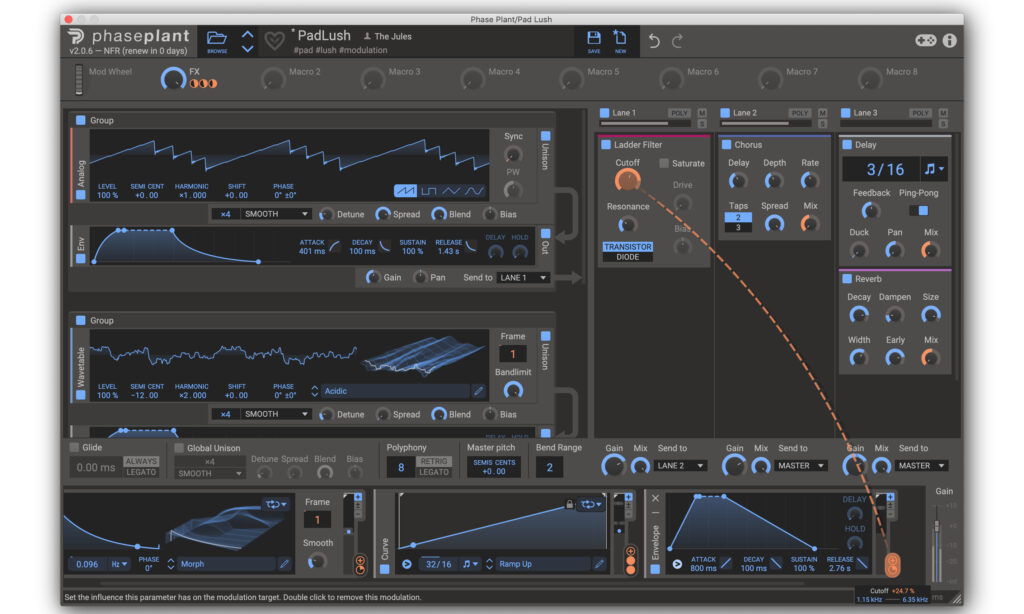Click the Bandlimit knob

[x=513, y=391]
